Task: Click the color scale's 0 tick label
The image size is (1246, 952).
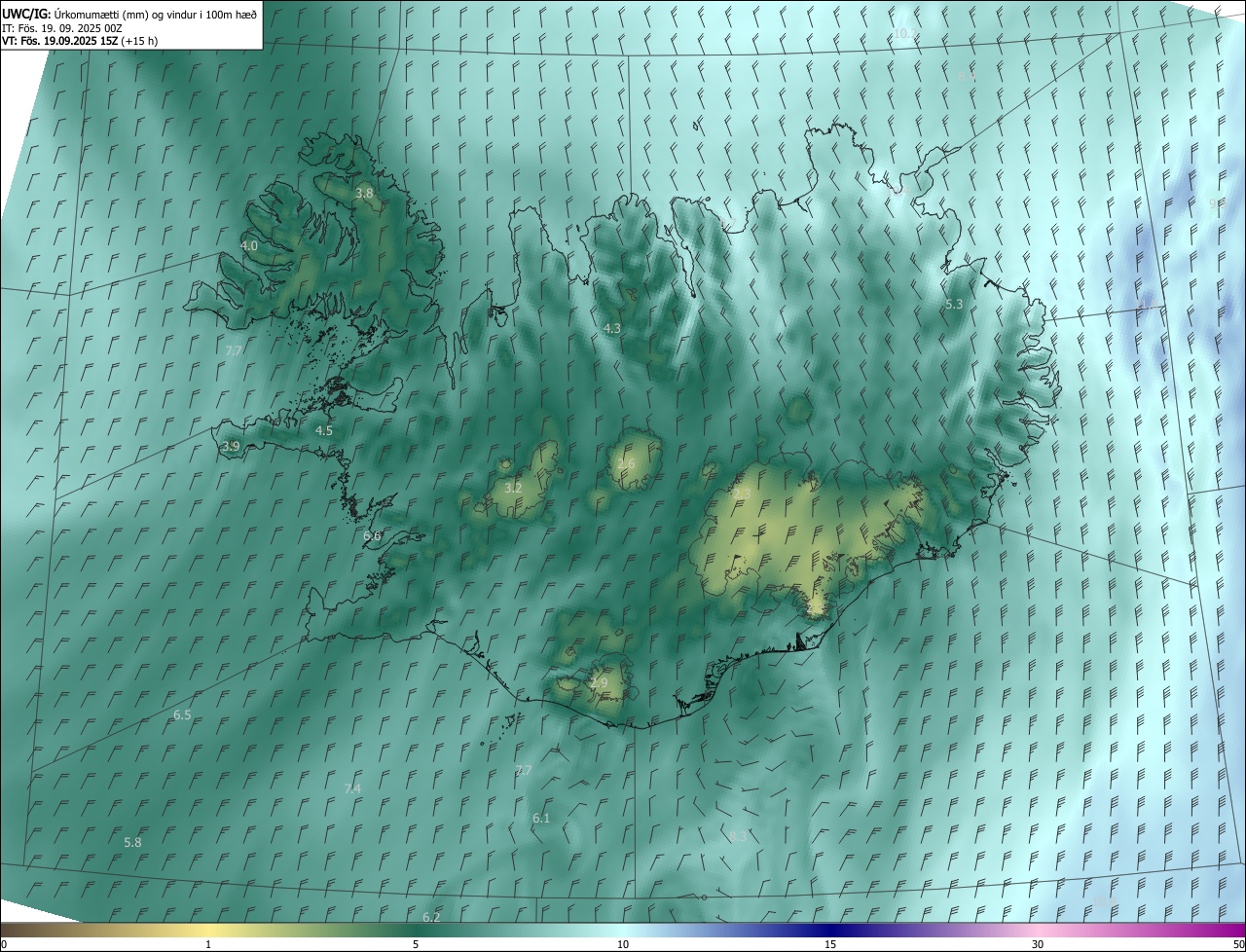Action: pyautogui.click(x=4, y=944)
